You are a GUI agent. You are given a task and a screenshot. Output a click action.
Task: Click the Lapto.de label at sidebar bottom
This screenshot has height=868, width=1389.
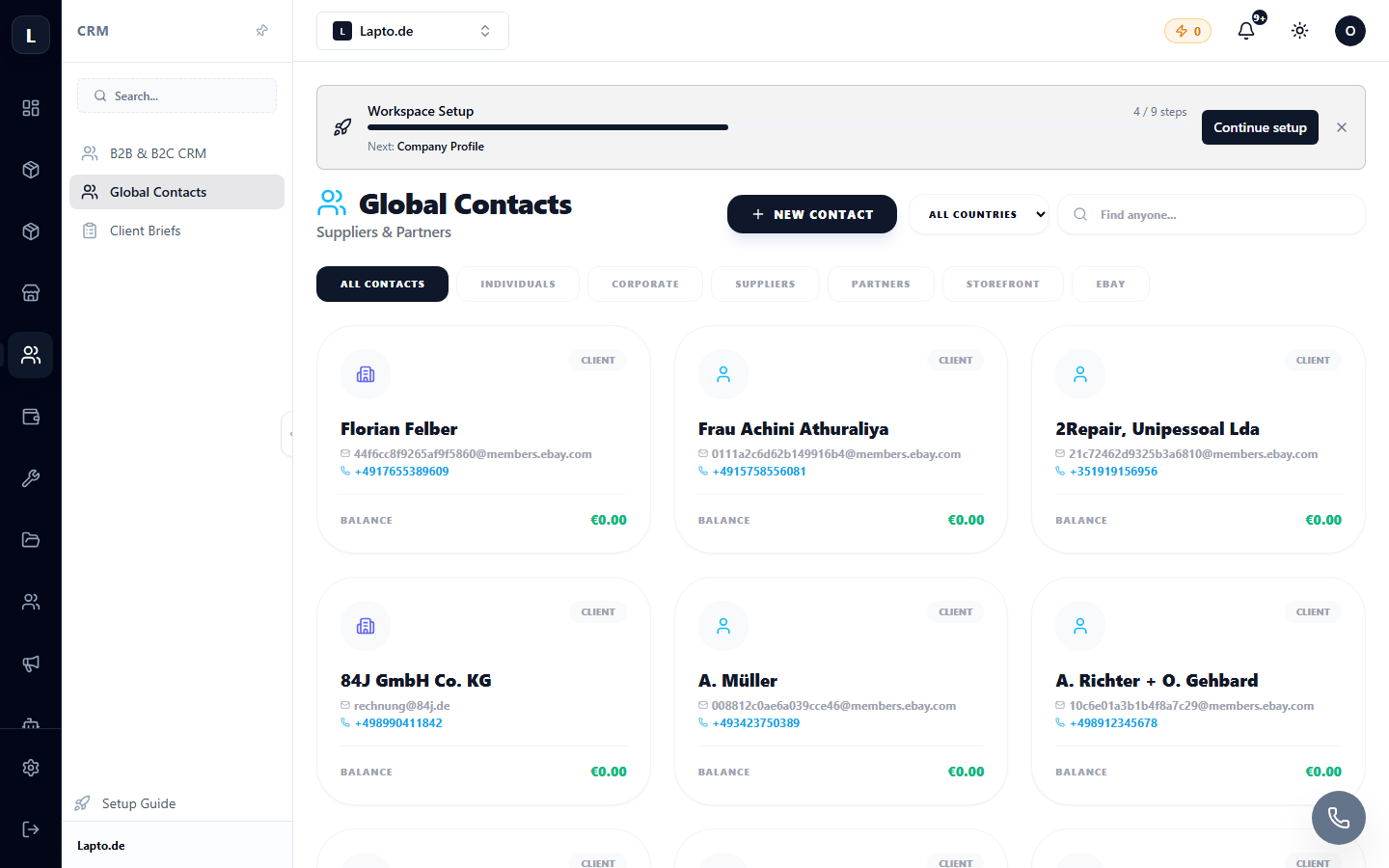[101, 846]
